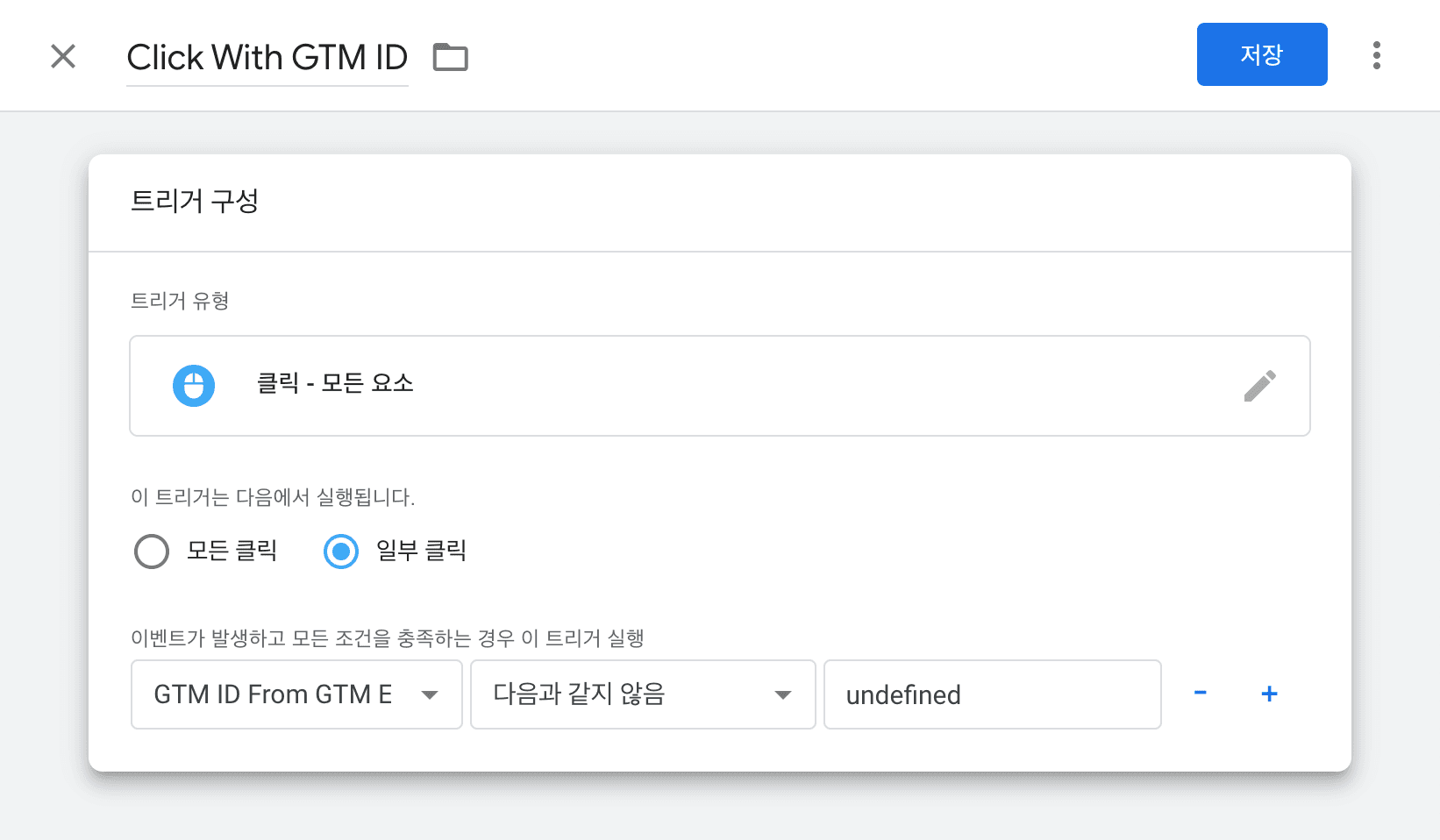1440x840 pixels.
Task: Click the blue filled 일부 클릭 toggle circle
Action: pos(341,552)
